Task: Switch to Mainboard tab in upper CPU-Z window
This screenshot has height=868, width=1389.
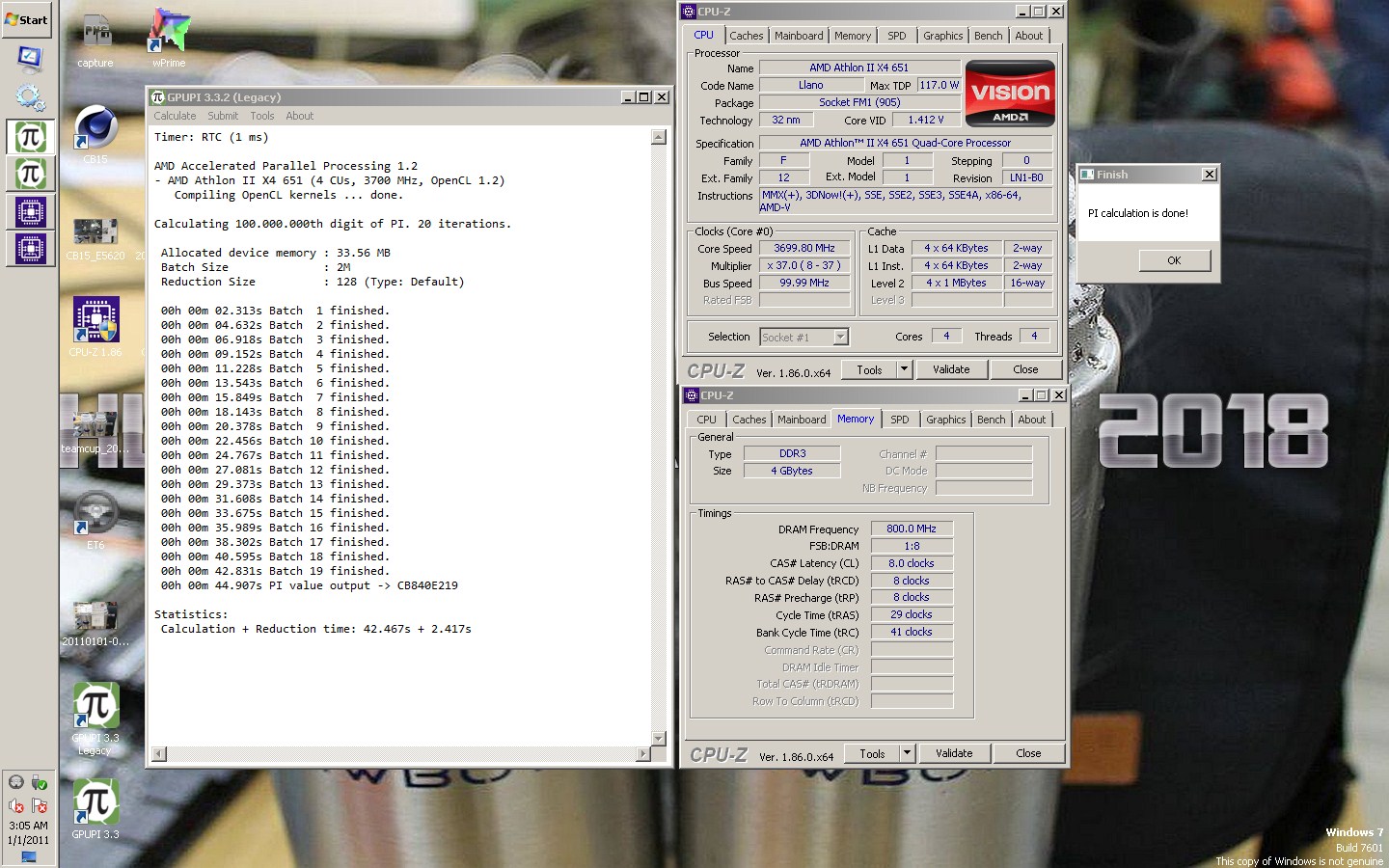Action: tap(799, 36)
